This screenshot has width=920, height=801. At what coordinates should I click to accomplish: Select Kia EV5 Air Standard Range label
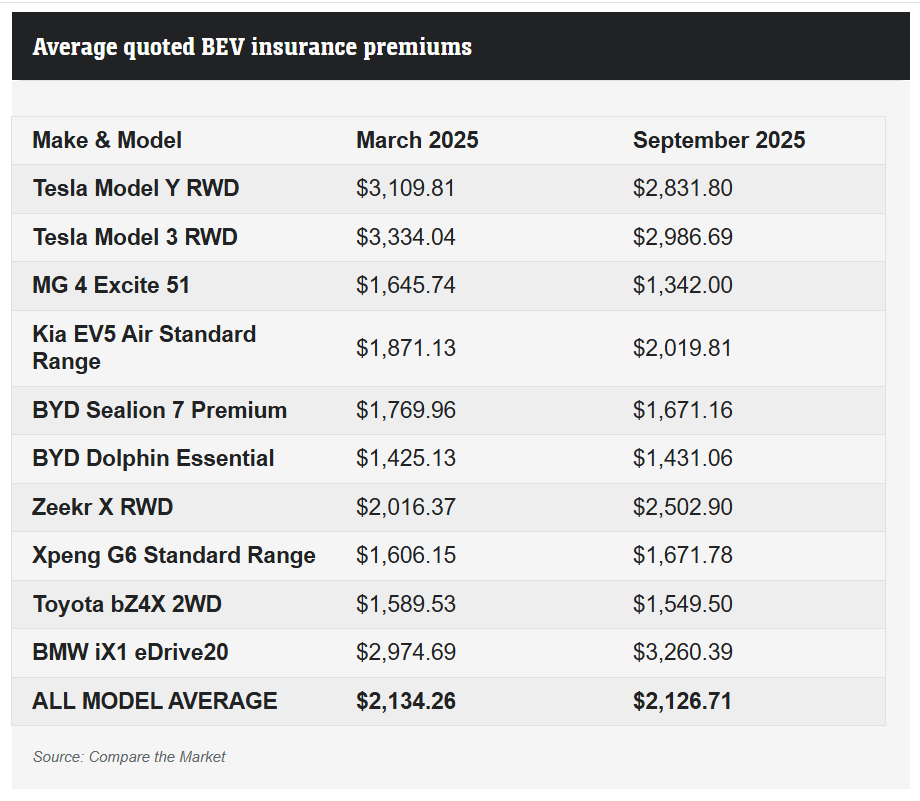pyautogui.click(x=144, y=347)
